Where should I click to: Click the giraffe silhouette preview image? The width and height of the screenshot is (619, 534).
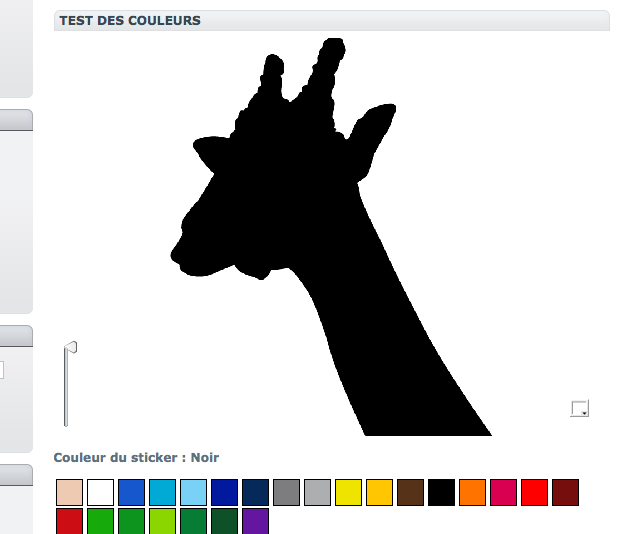[331, 237]
